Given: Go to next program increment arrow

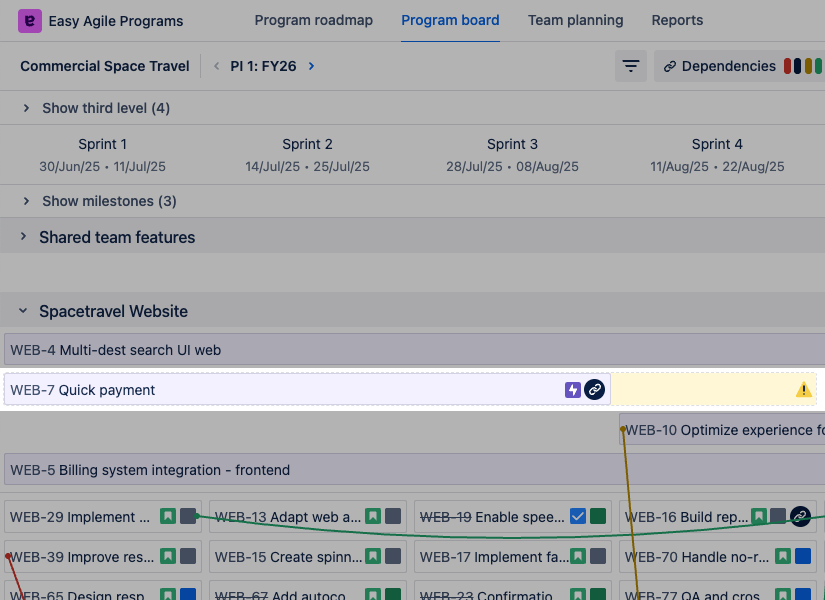Looking at the screenshot, I should [x=312, y=66].
